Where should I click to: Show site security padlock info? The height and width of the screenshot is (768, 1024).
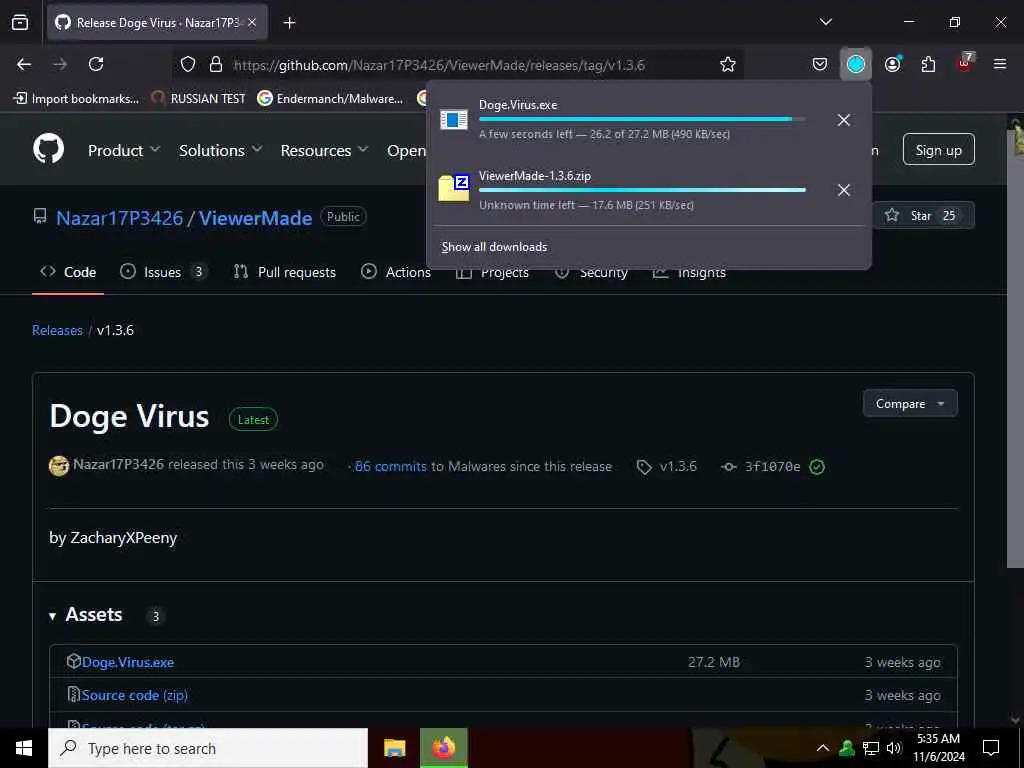[216, 64]
